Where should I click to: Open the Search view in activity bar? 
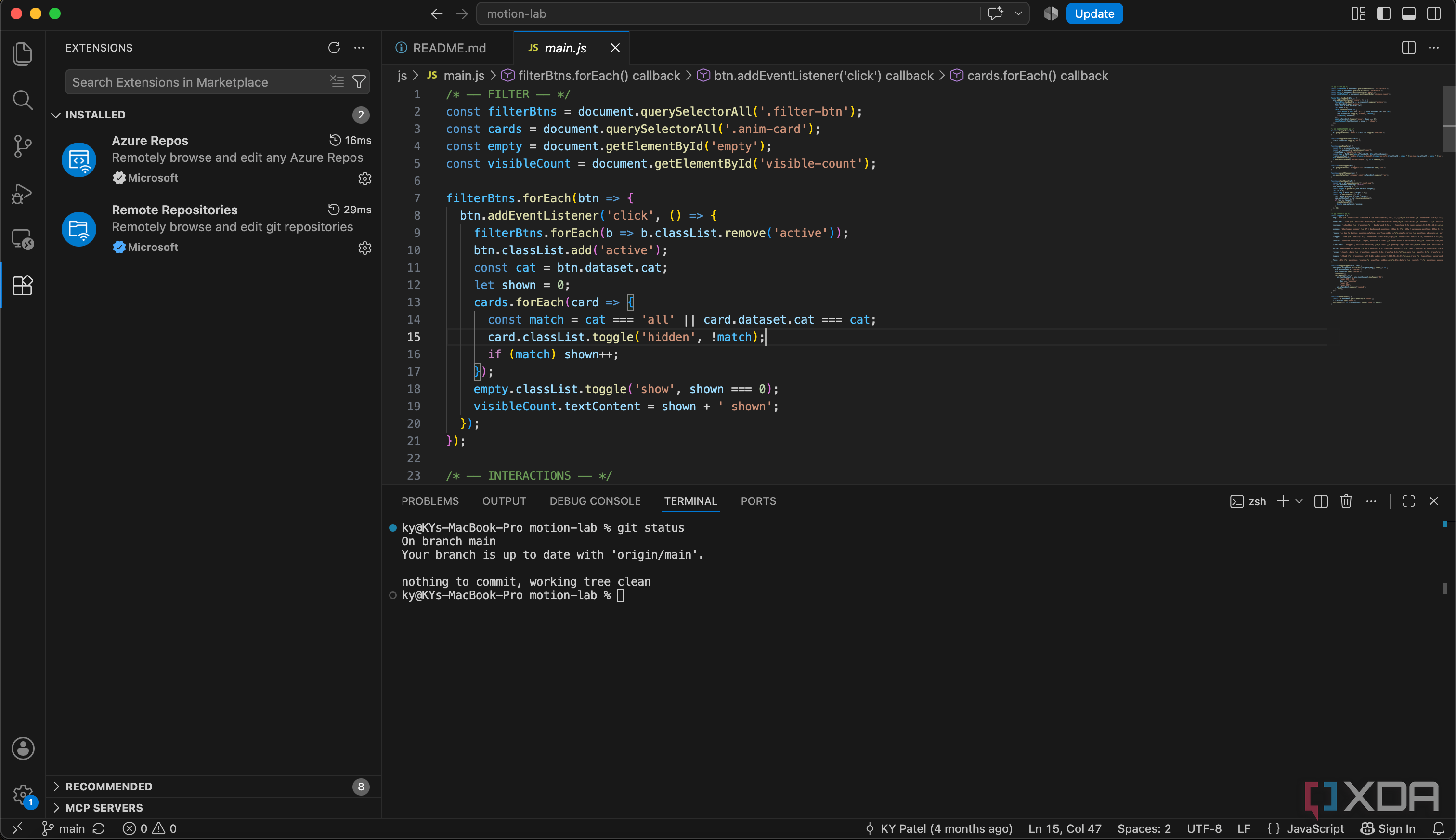click(23, 100)
